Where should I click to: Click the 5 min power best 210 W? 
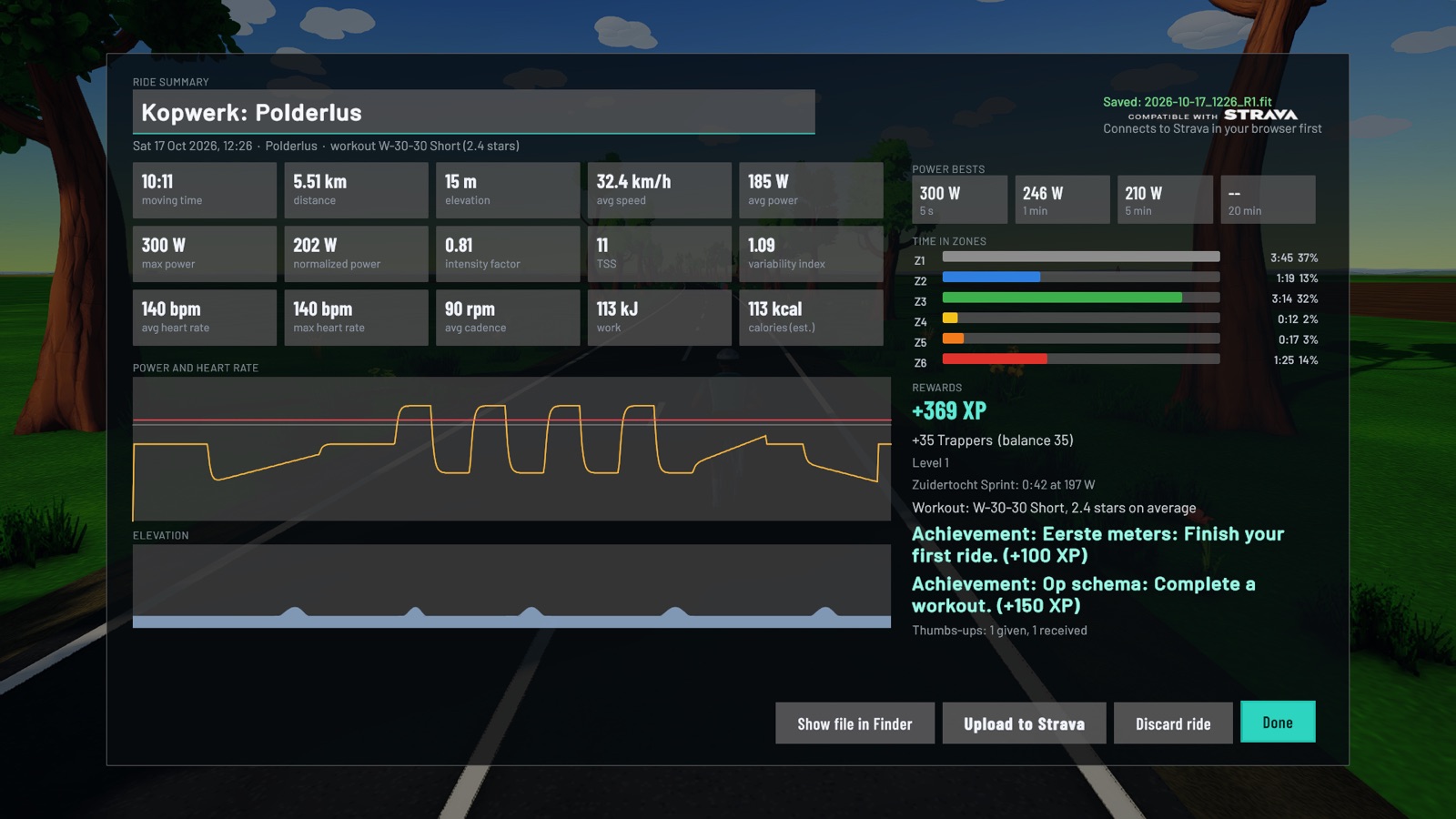tap(1165, 199)
